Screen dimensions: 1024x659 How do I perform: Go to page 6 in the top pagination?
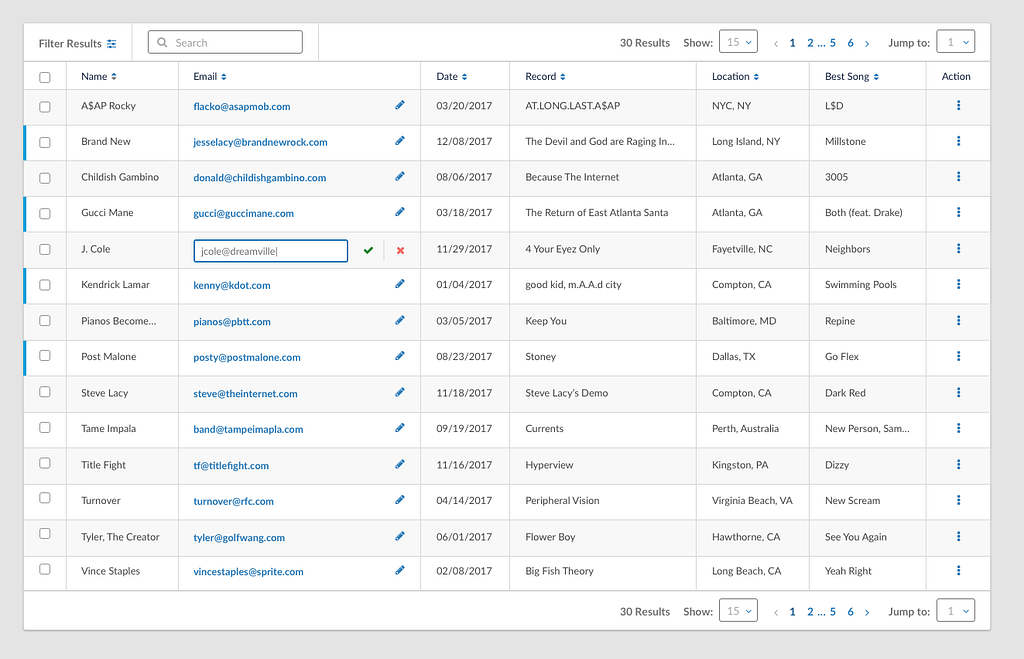850,43
